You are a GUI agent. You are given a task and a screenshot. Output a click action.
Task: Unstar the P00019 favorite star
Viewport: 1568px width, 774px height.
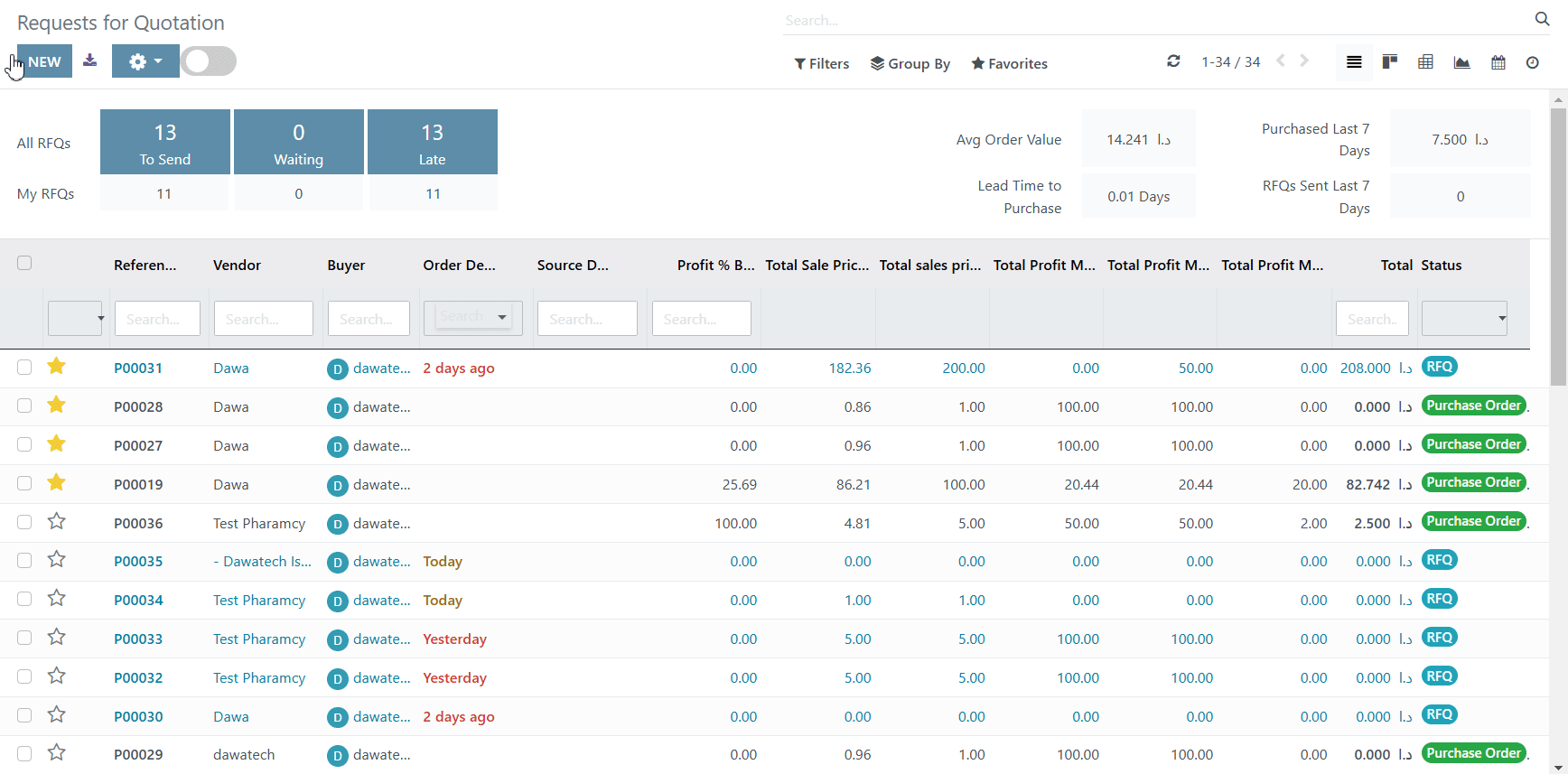point(56,482)
